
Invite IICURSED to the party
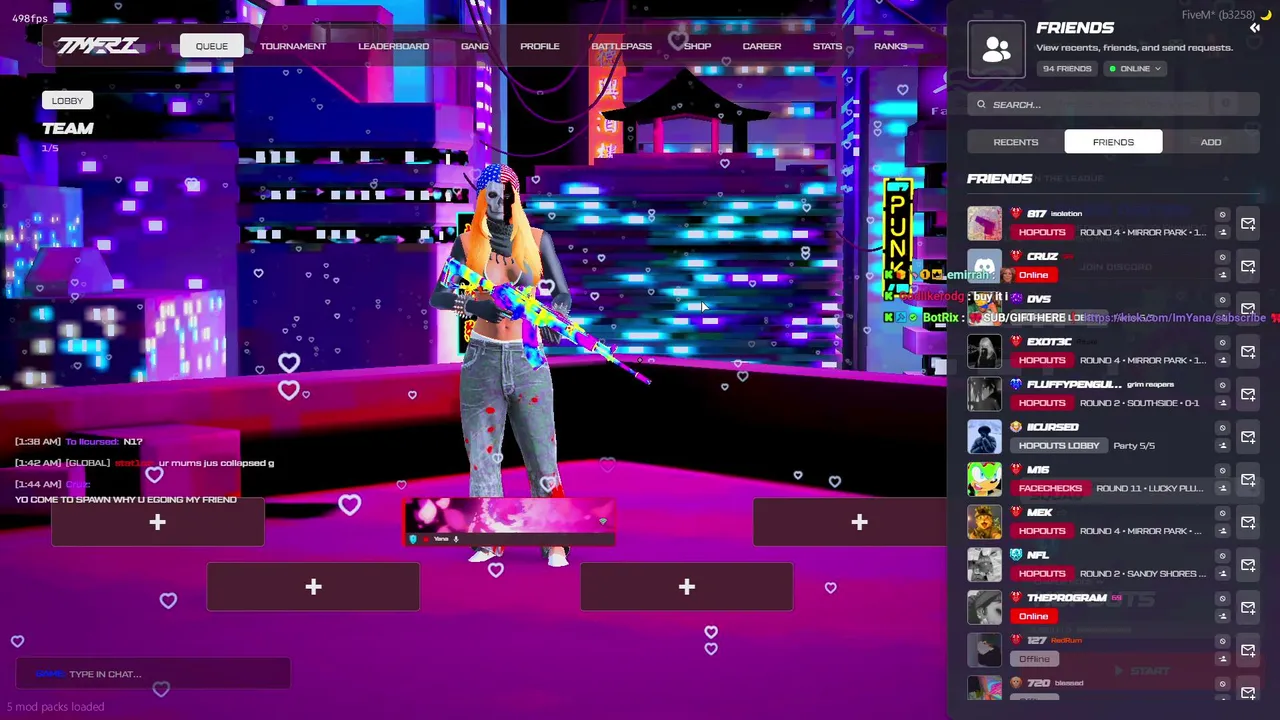click(x=1248, y=437)
